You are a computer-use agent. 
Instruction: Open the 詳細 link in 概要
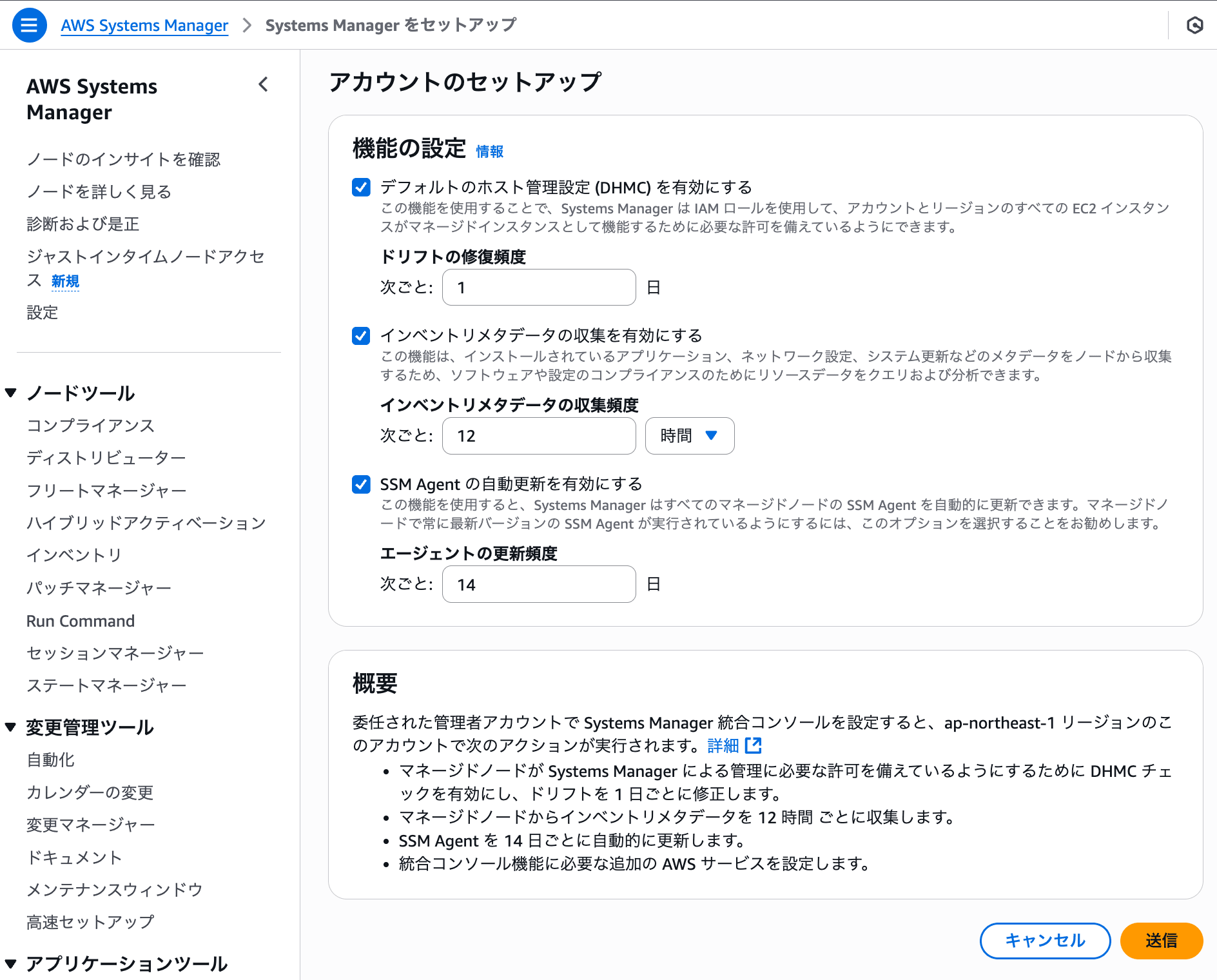tap(723, 745)
